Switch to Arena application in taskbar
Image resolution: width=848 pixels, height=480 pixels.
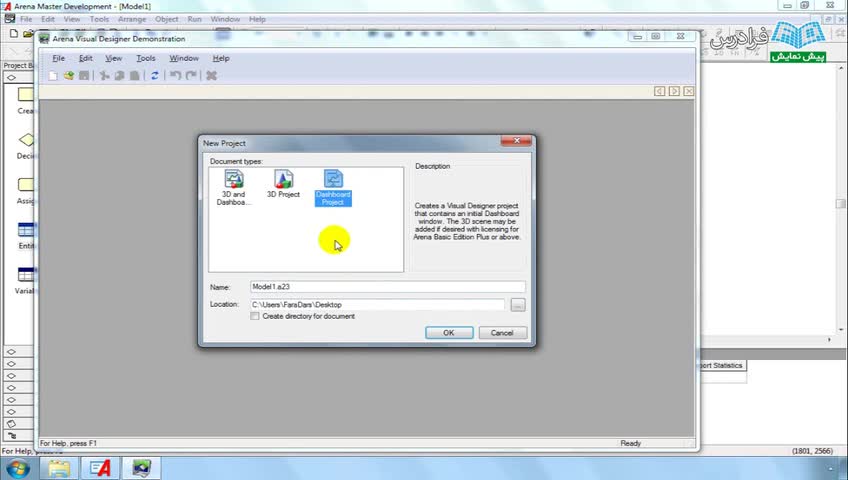click(x=100, y=468)
